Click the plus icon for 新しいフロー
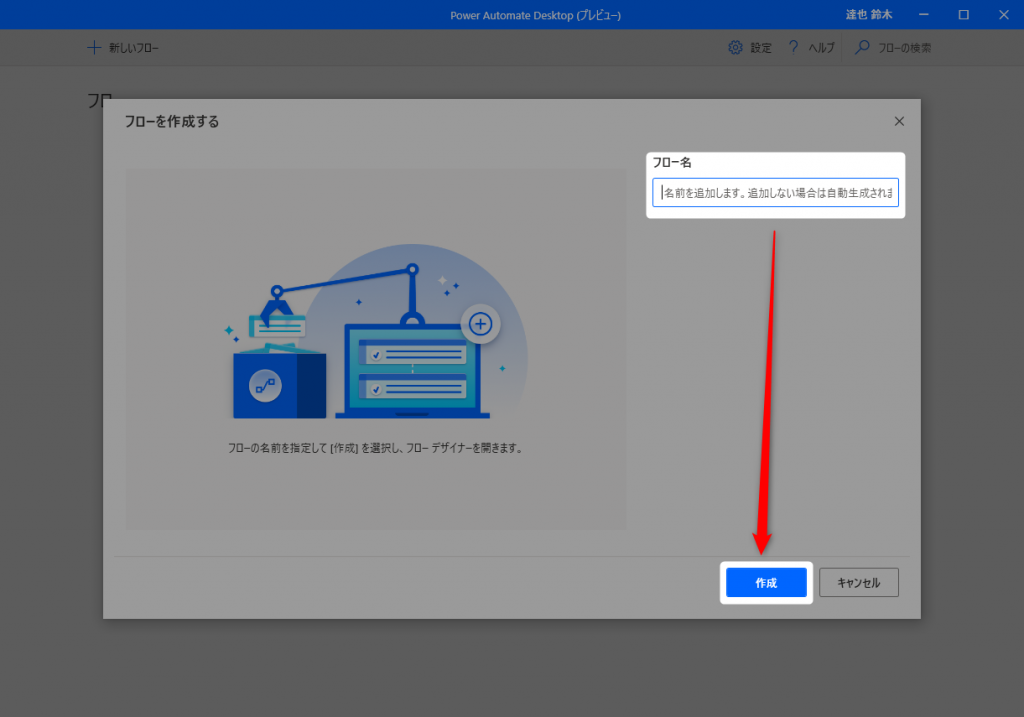 [x=94, y=48]
